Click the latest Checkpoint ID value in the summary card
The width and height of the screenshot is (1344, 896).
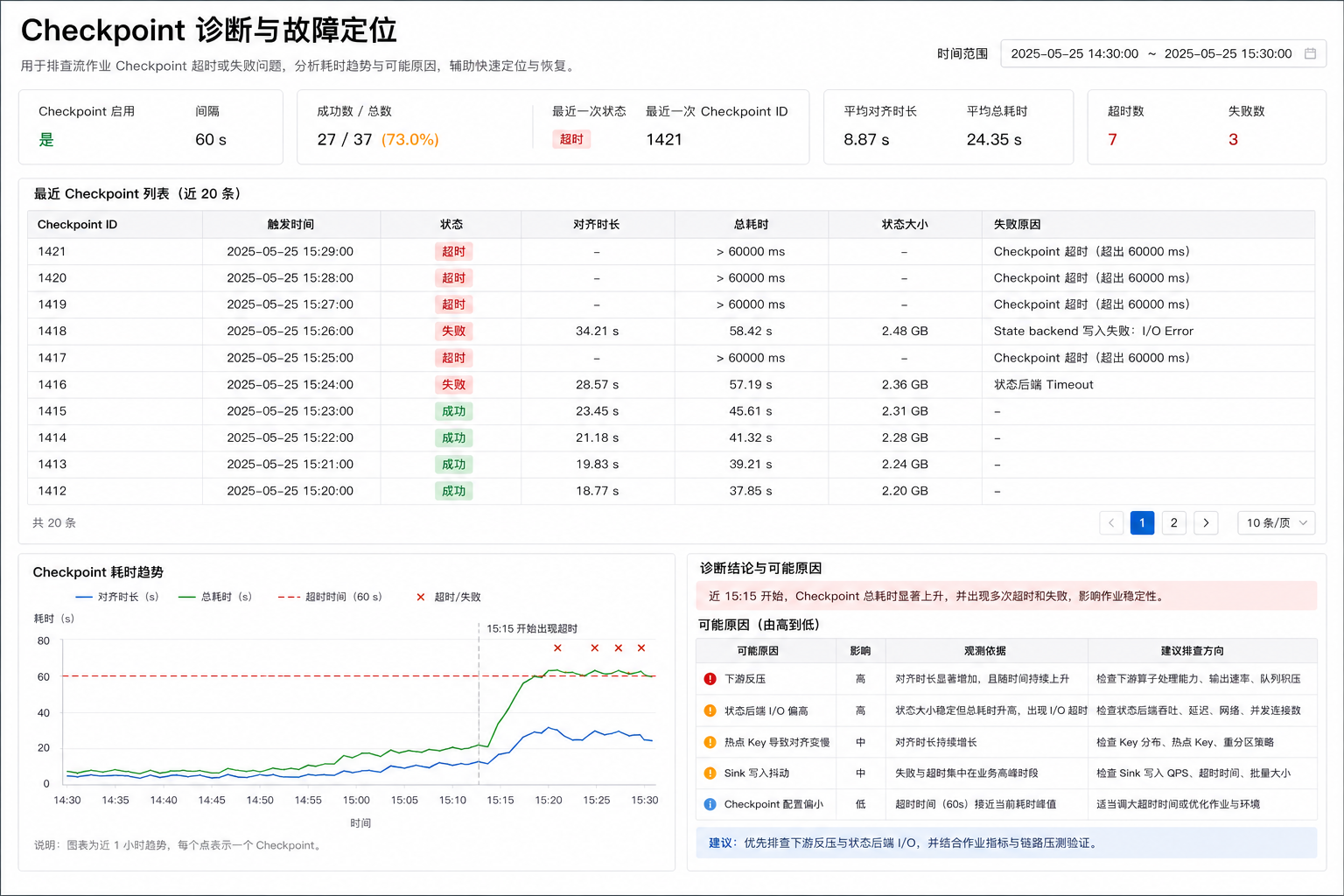(x=664, y=140)
